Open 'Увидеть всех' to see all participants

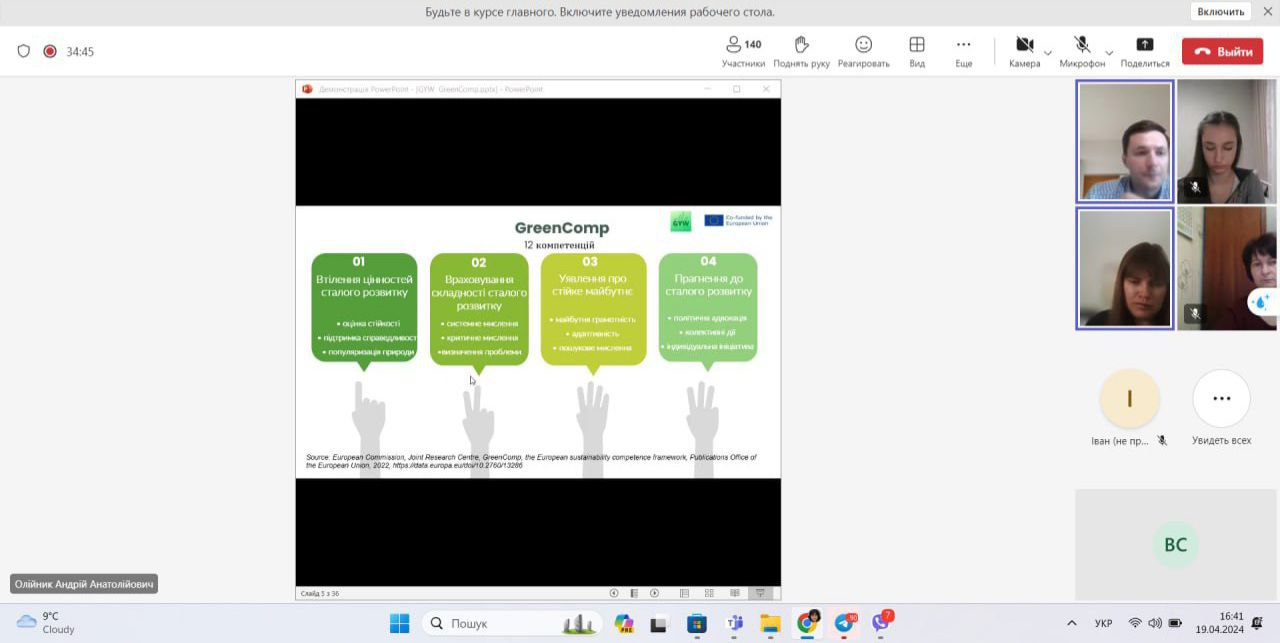pyautogui.click(x=1221, y=399)
